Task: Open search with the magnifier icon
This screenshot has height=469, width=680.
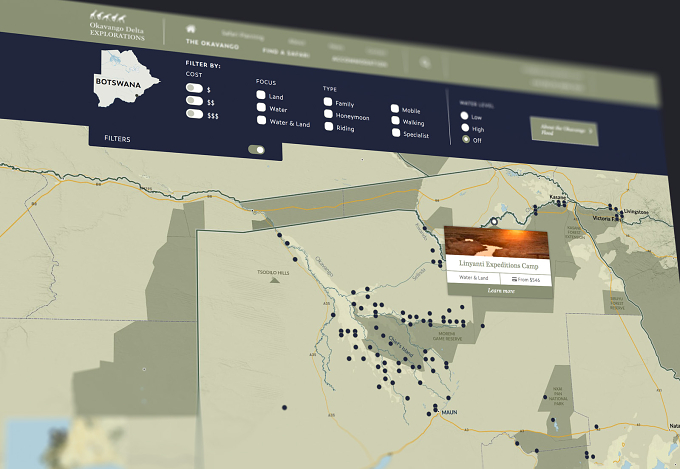Action: [425, 63]
